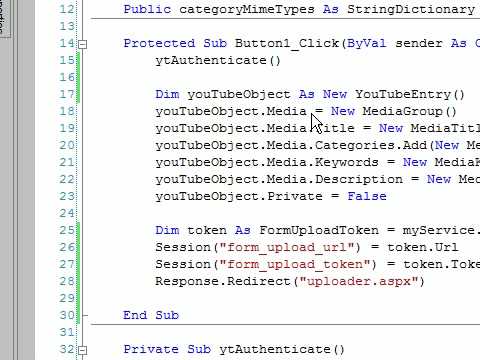Click 'ytAuthenticate()' call on line 15
The height and width of the screenshot is (360, 480).
218,61
